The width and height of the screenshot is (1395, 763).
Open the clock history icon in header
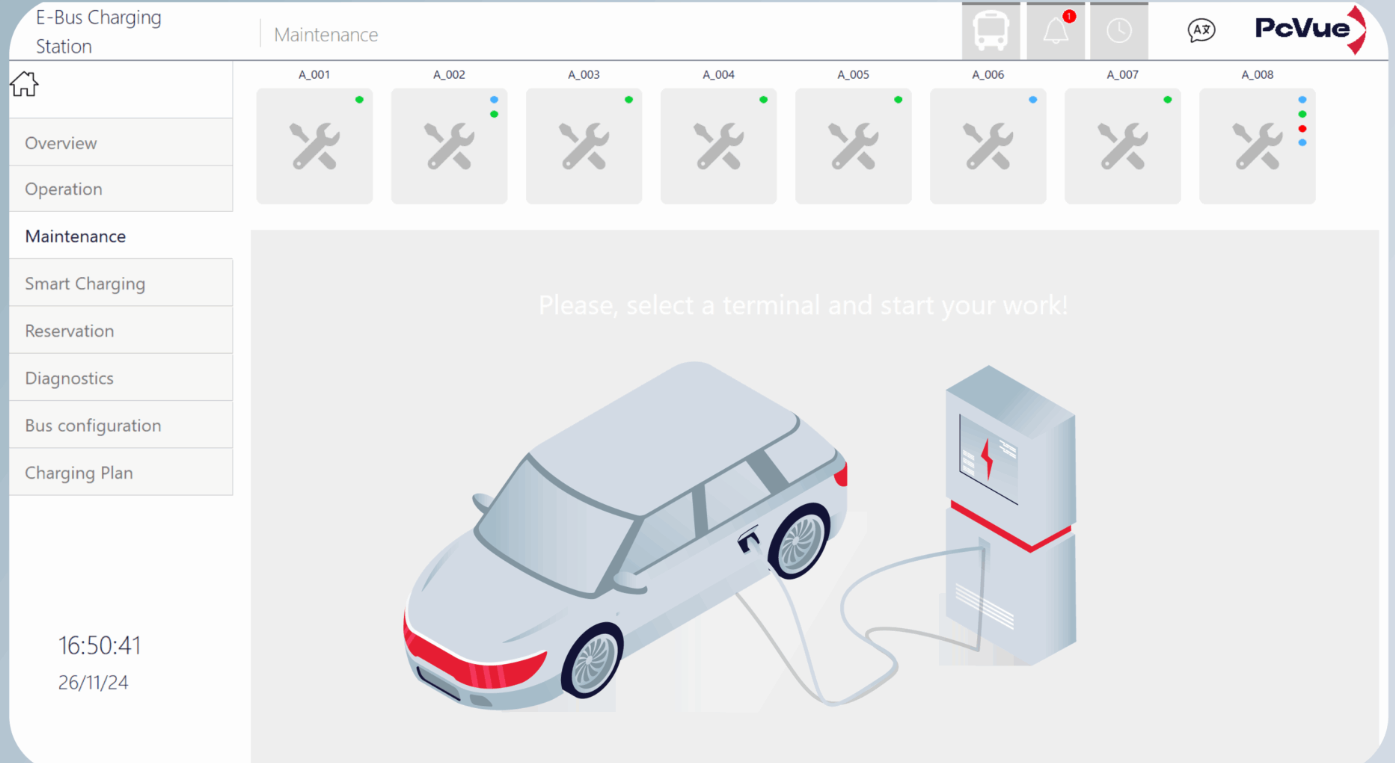click(1119, 29)
